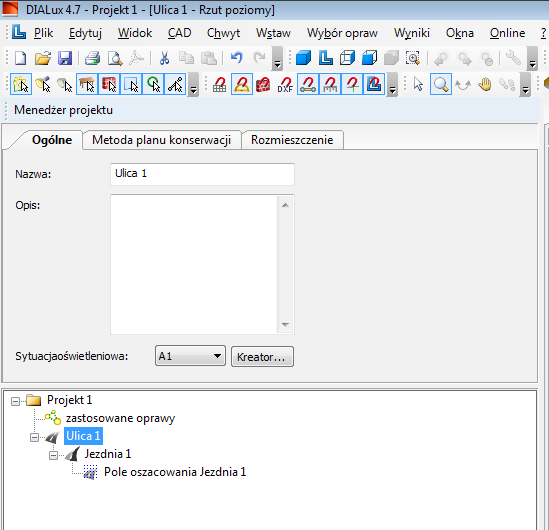The height and width of the screenshot is (530, 549).
Task: Toggle luminaire selection filter icon
Action: click(43, 84)
